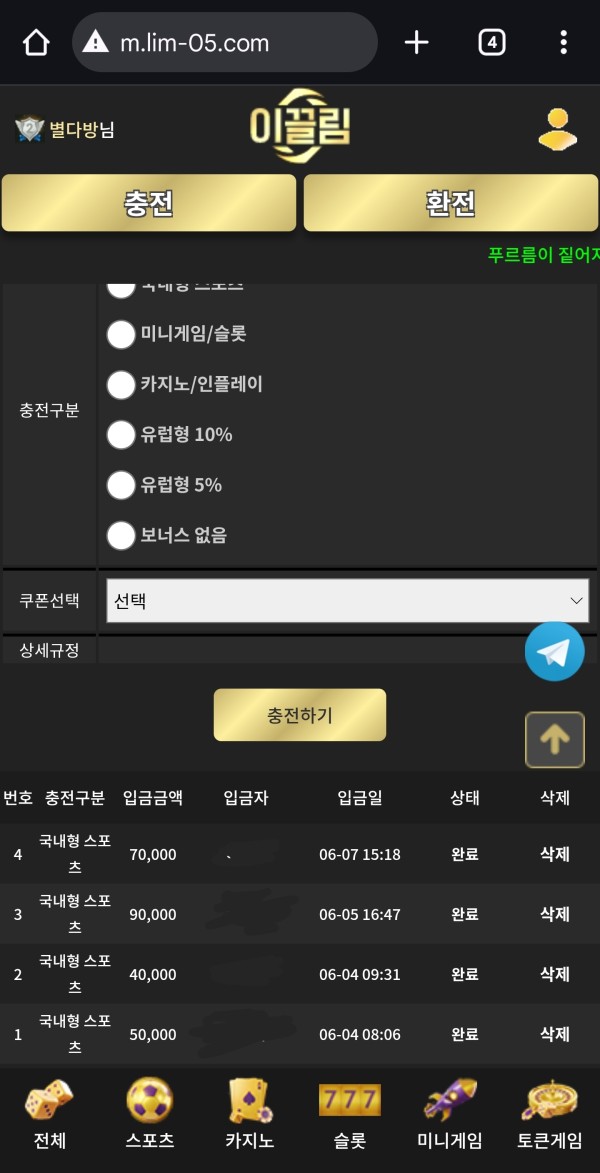Open the browser three-dot menu
600x1173 pixels.
click(x=564, y=43)
